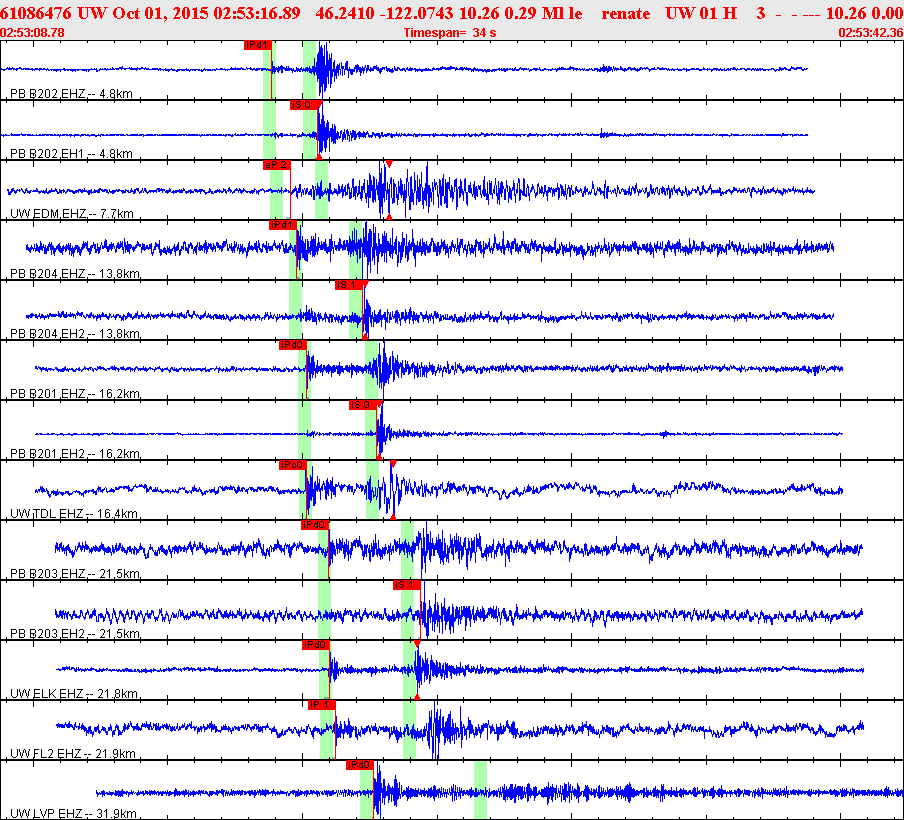The height and width of the screenshot is (820, 904).
Task: Select the iPd0 pick flag on ELK trace
Action: tap(316, 645)
